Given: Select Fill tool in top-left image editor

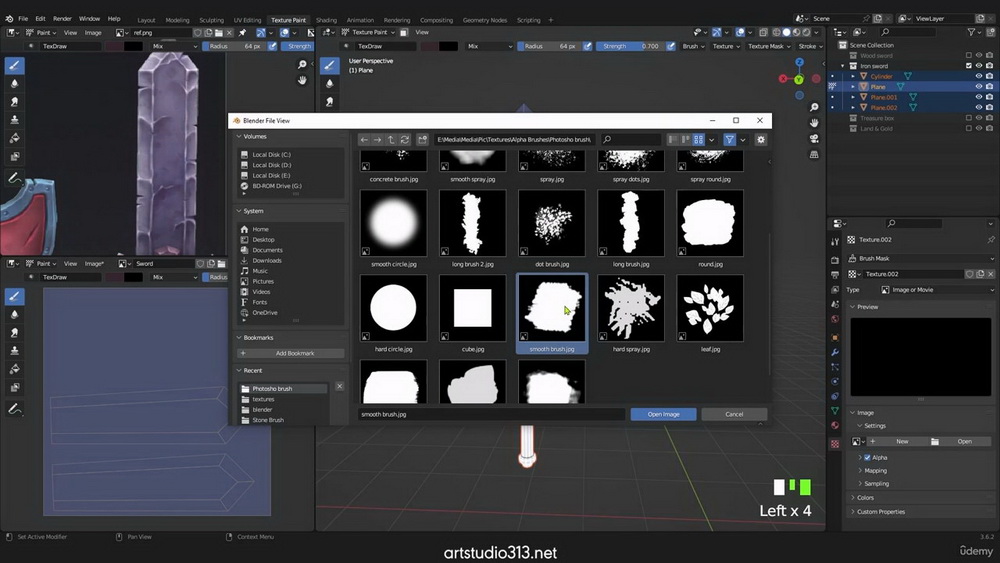Looking at the screenshot, I should (x=14, y=138).
